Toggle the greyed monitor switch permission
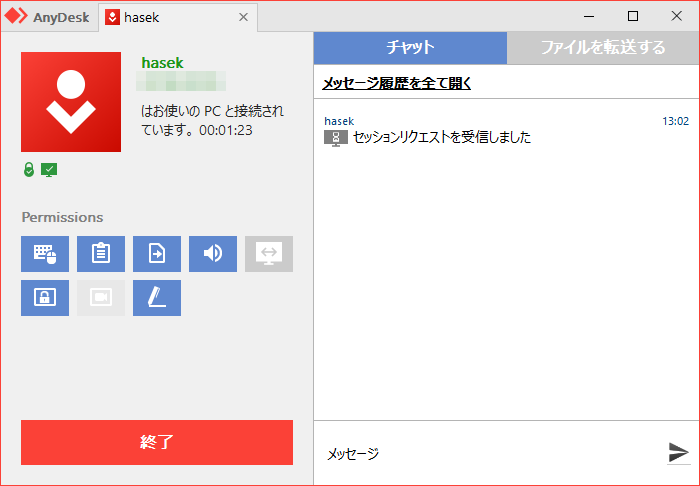The height and width of the screenshot is (486, 700). tap(269, 254)
